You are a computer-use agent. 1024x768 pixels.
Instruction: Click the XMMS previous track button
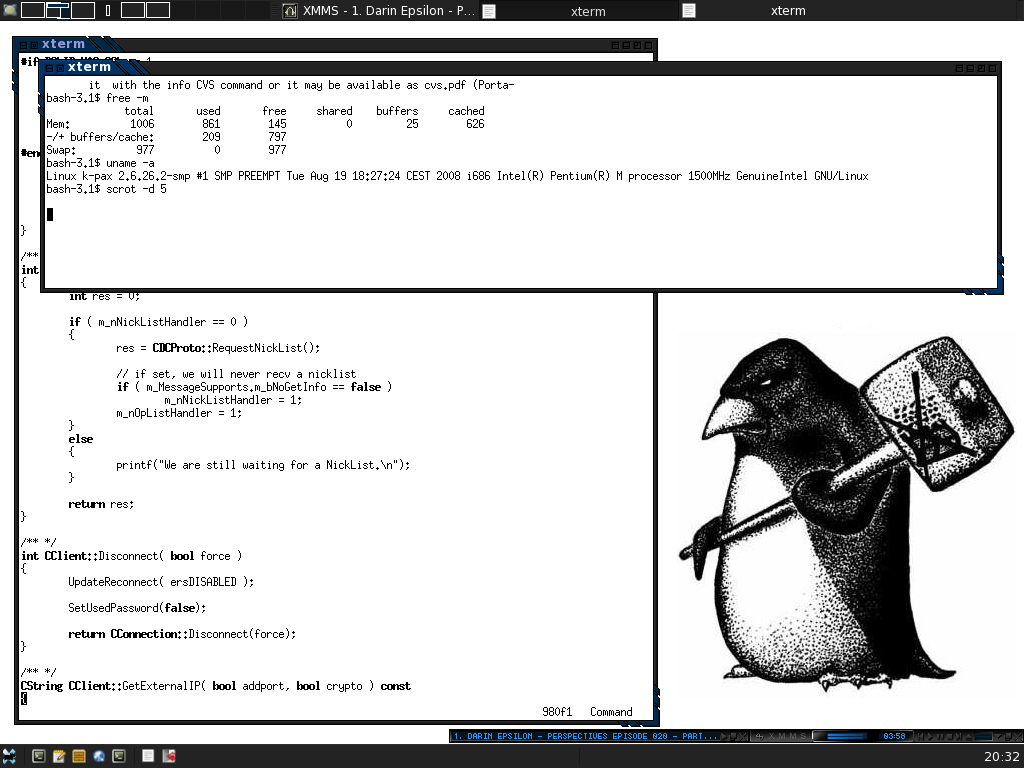[x=920, y=736]
